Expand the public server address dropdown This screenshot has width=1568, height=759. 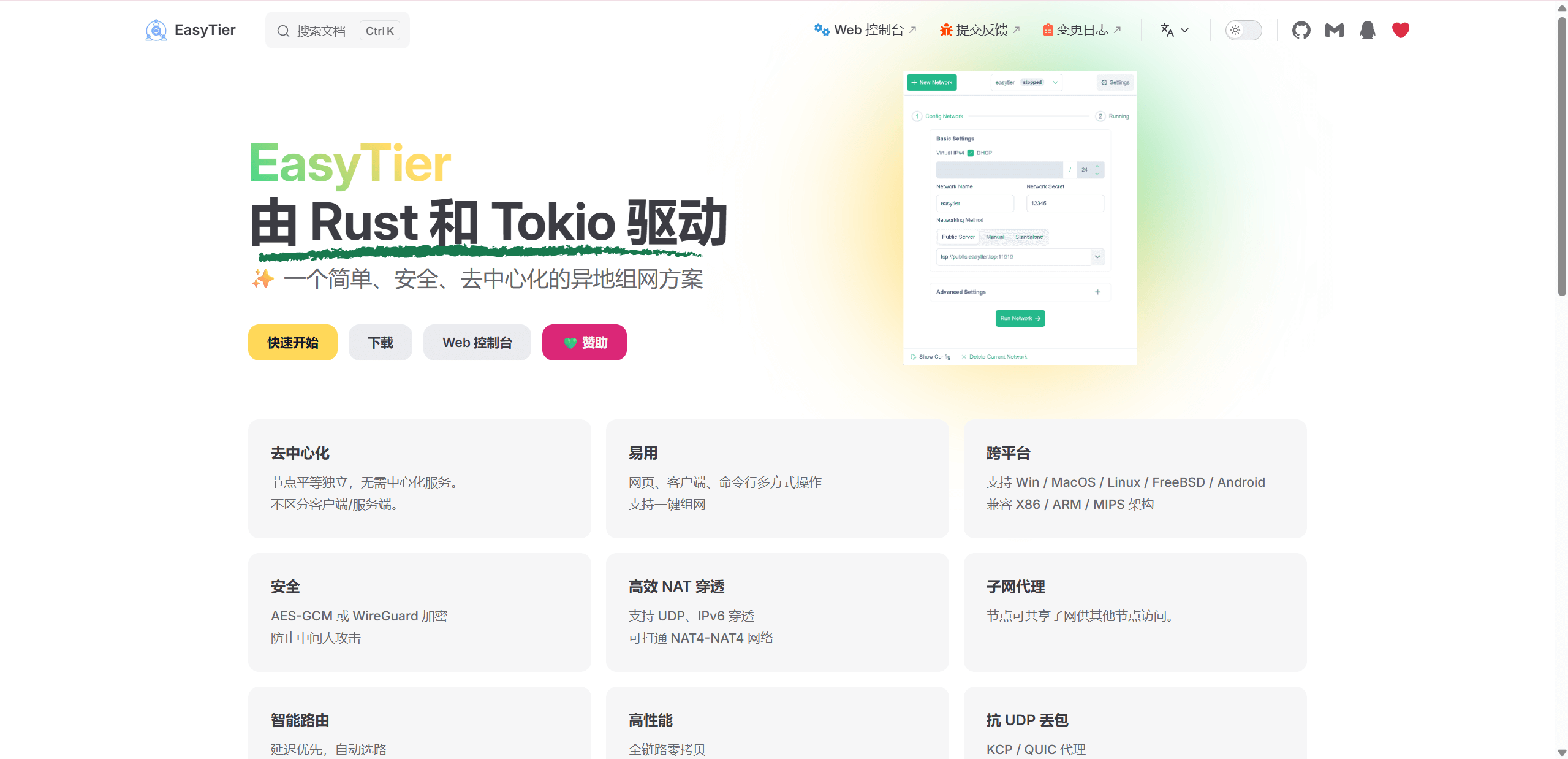point(1097,257)
